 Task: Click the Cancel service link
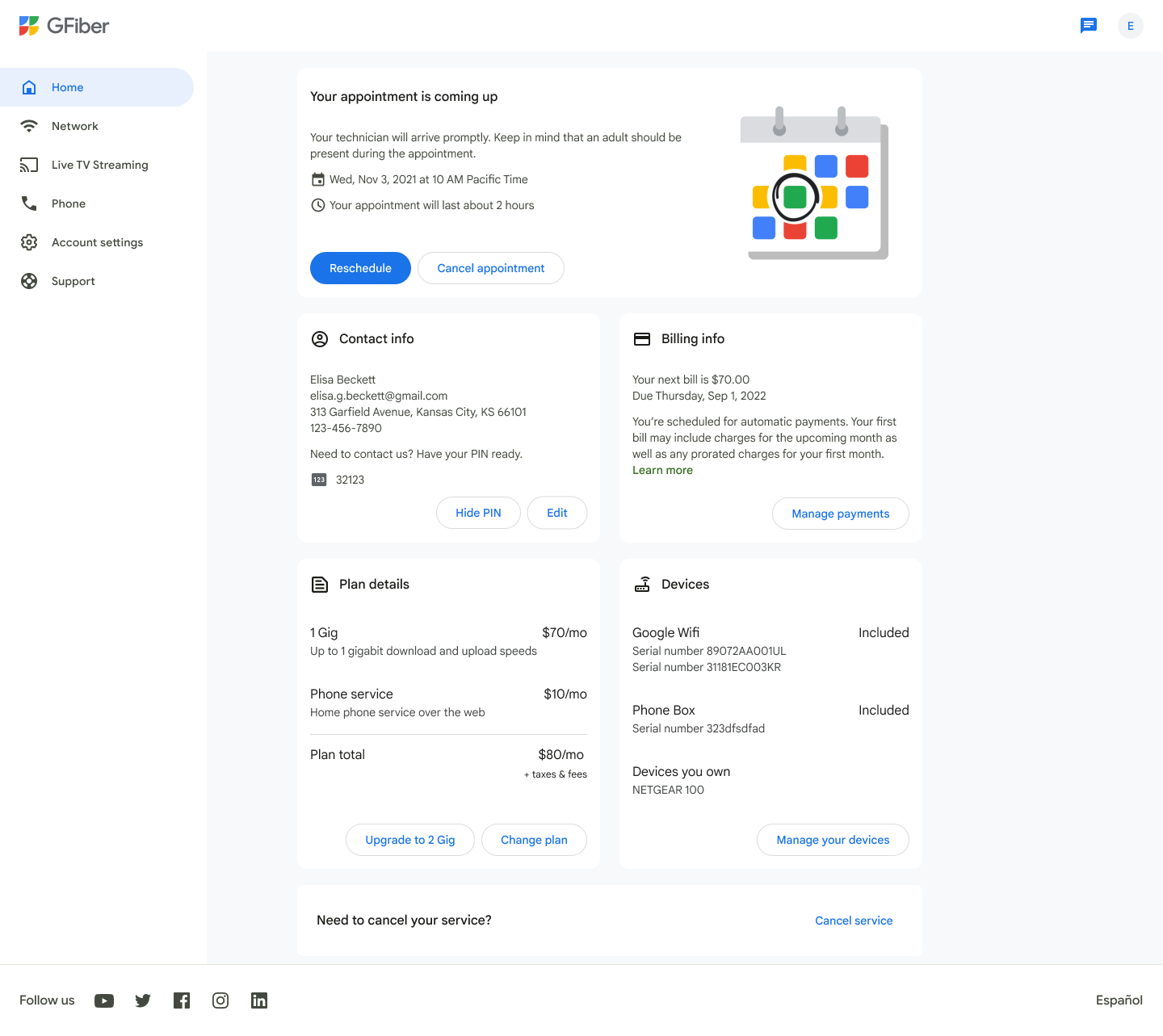click(854, 921)
